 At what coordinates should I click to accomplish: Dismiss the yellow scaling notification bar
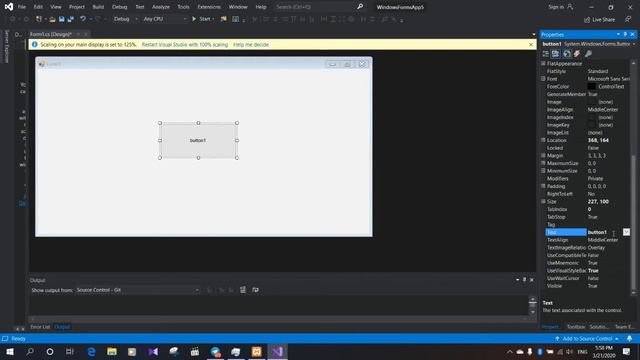(x=531, y=44)
